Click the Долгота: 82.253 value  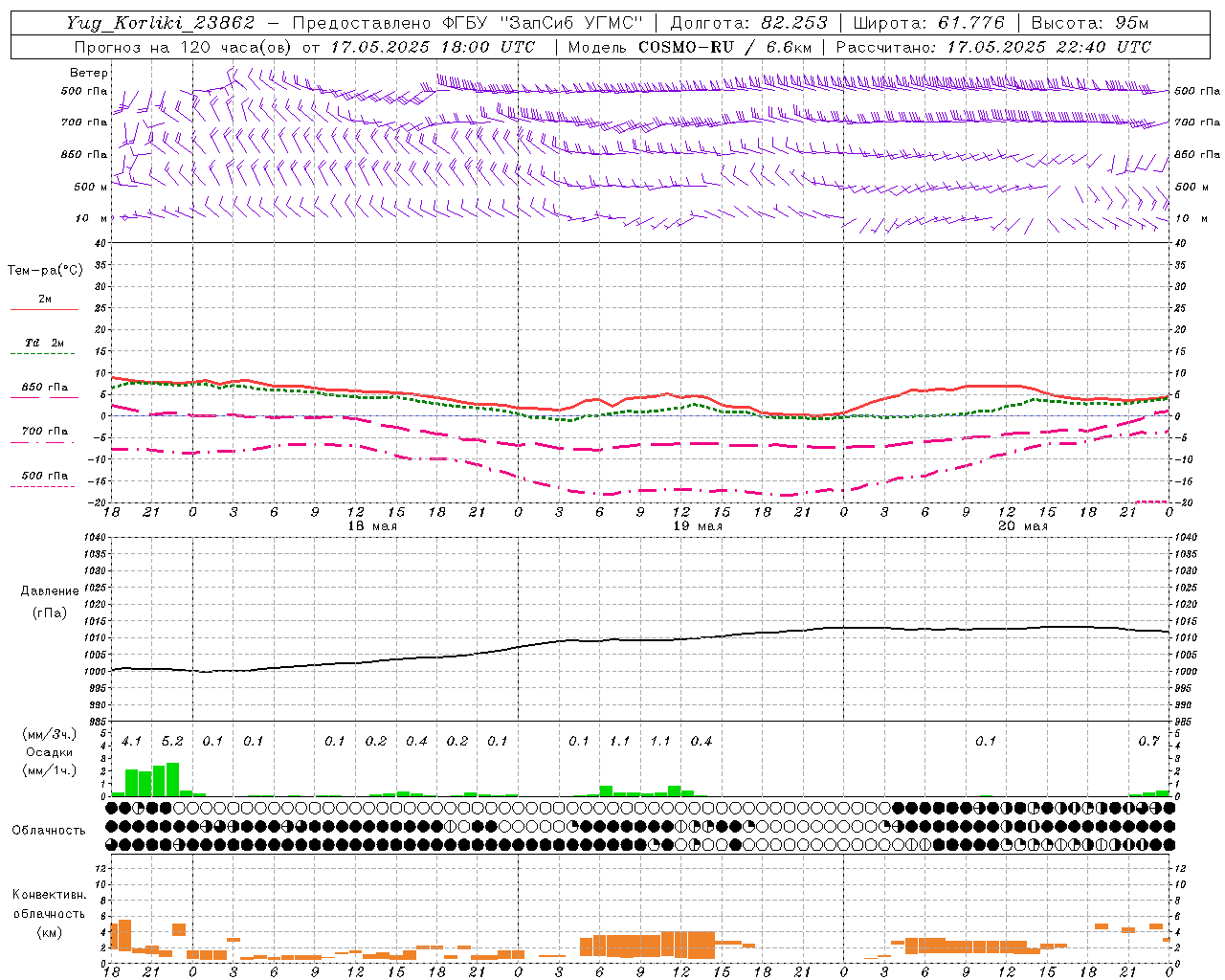pyautogui.click(x=749, y=23)
